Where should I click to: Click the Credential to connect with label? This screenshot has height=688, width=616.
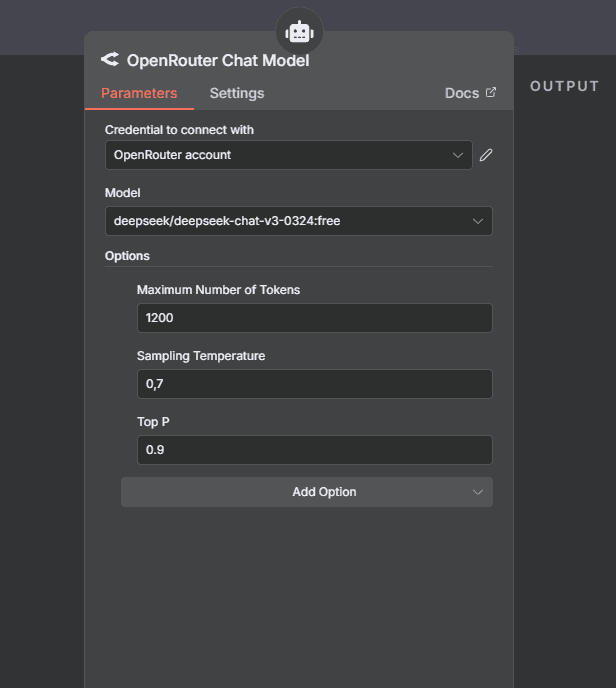pyautogui.click(x=179, y=130)
